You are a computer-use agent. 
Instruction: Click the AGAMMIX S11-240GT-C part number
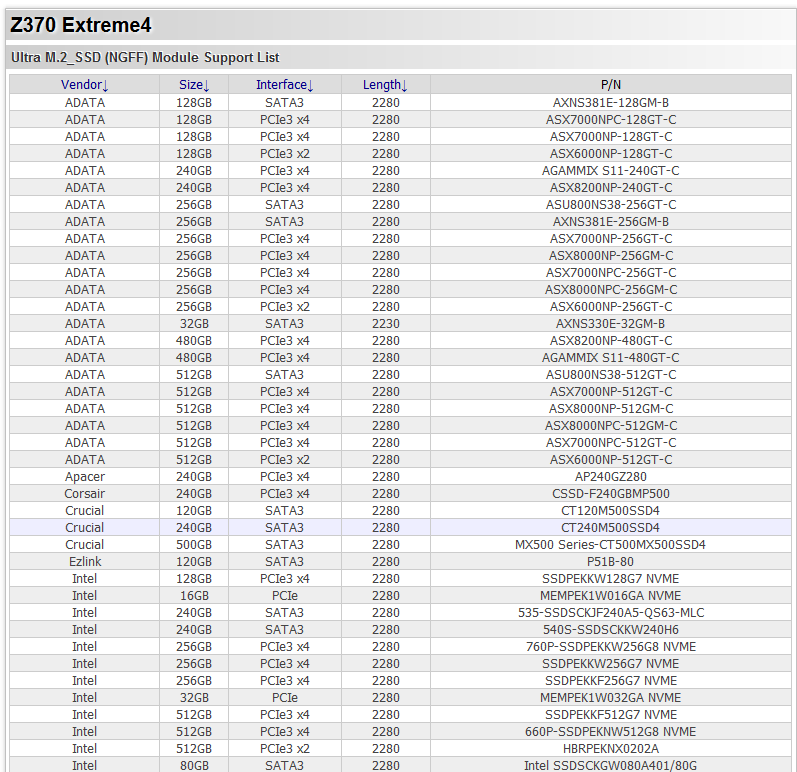610,170
